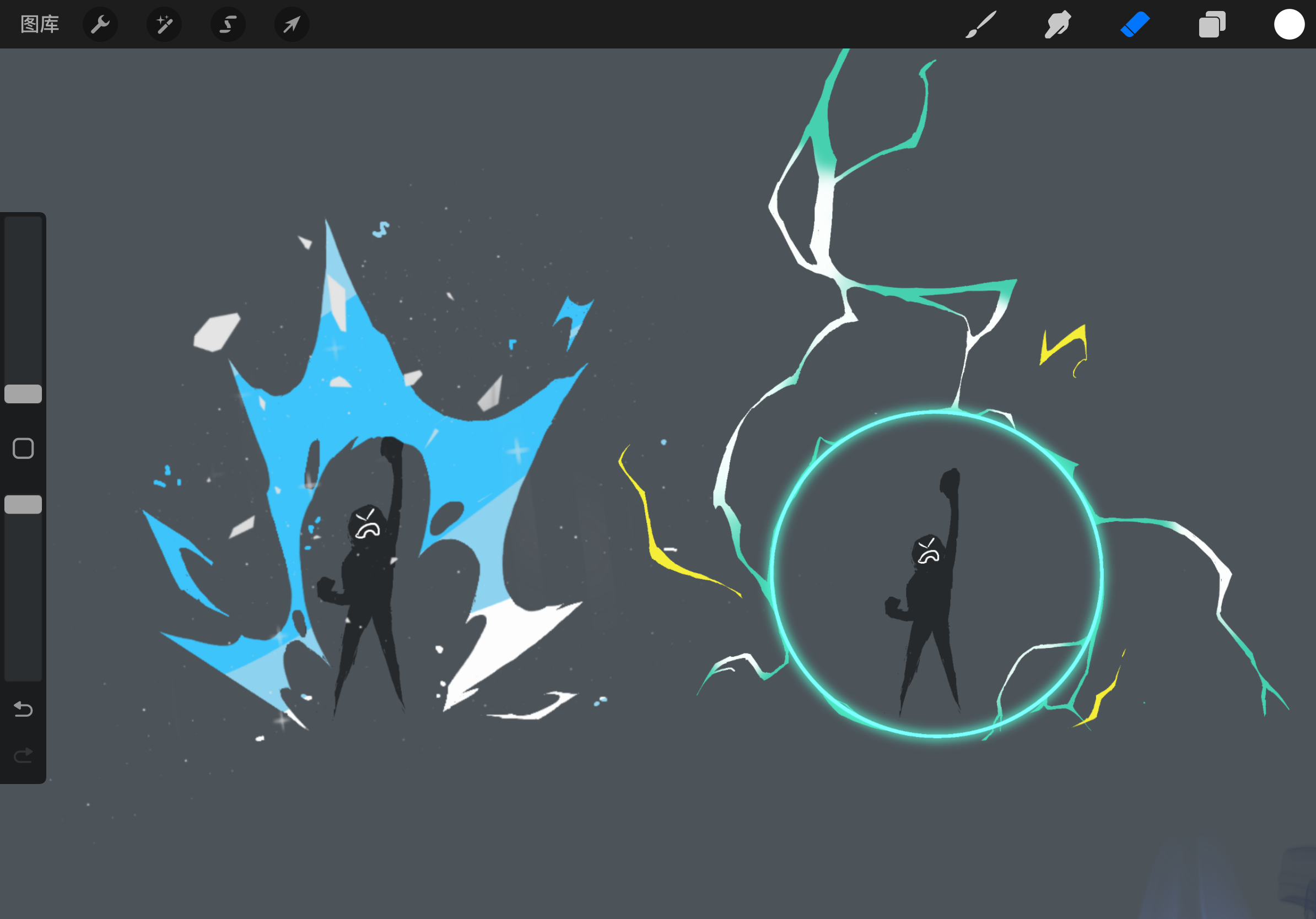Open the Adjustments magic wand menu
Viewport: 1316px width, 919px height.
pyautogui.click(x=164, y=24)
